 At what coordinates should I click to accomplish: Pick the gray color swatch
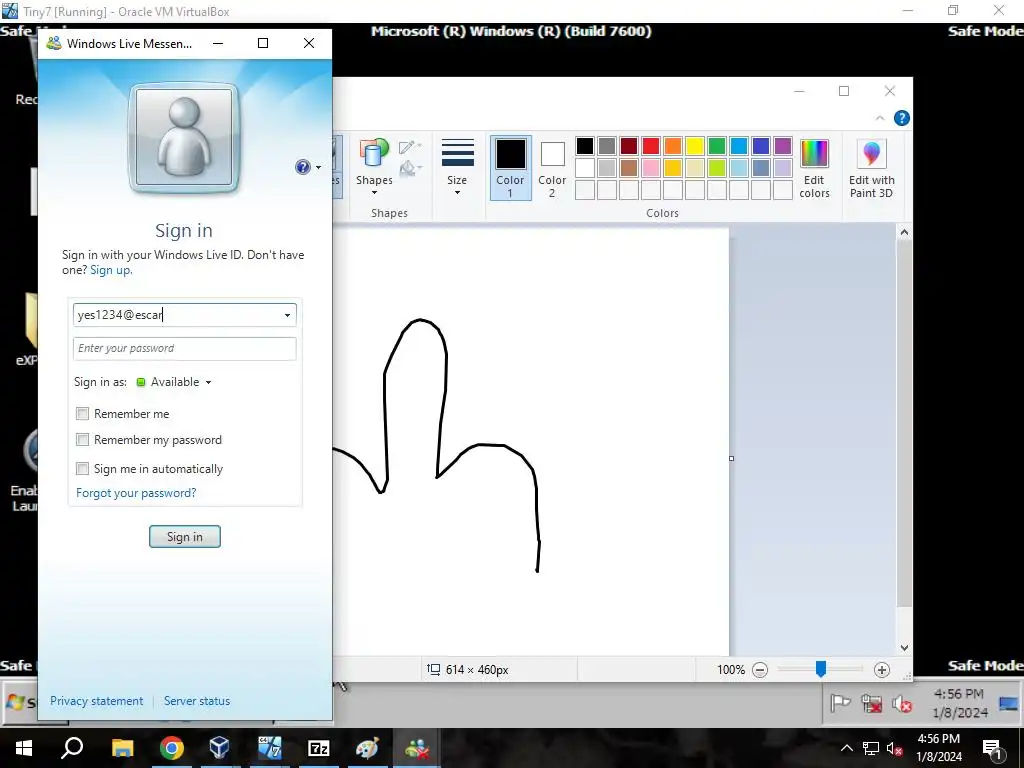[x=607, y=146]
